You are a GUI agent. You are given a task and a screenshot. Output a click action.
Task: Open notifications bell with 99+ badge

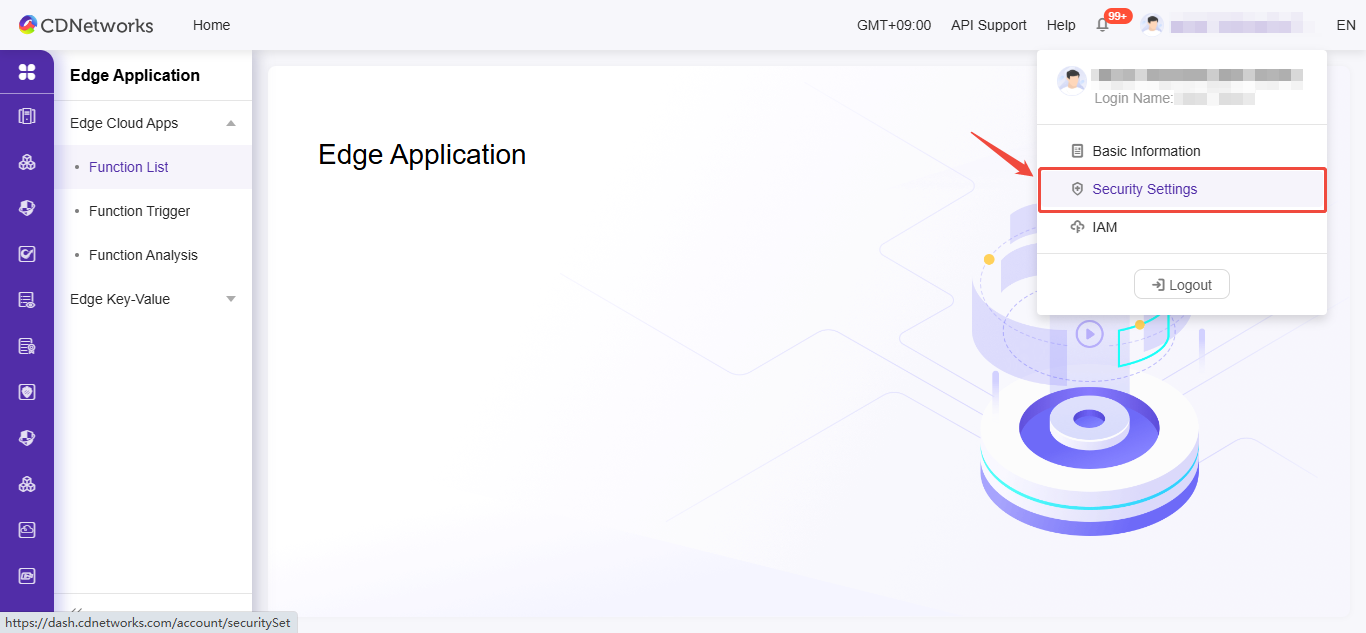[1103, 25]
